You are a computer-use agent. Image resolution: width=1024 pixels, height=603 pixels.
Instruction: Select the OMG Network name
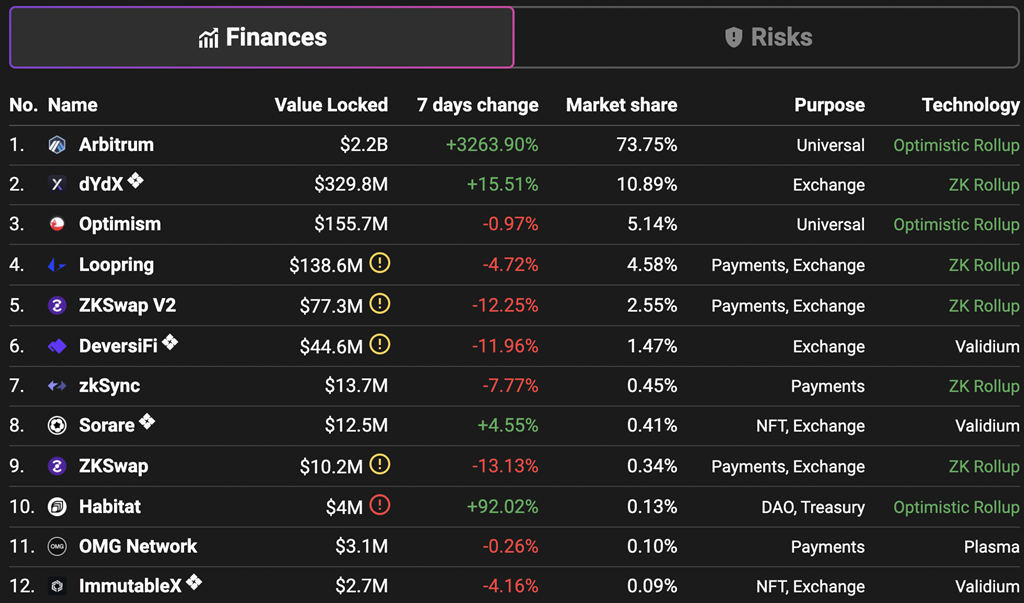pos(138,546)
